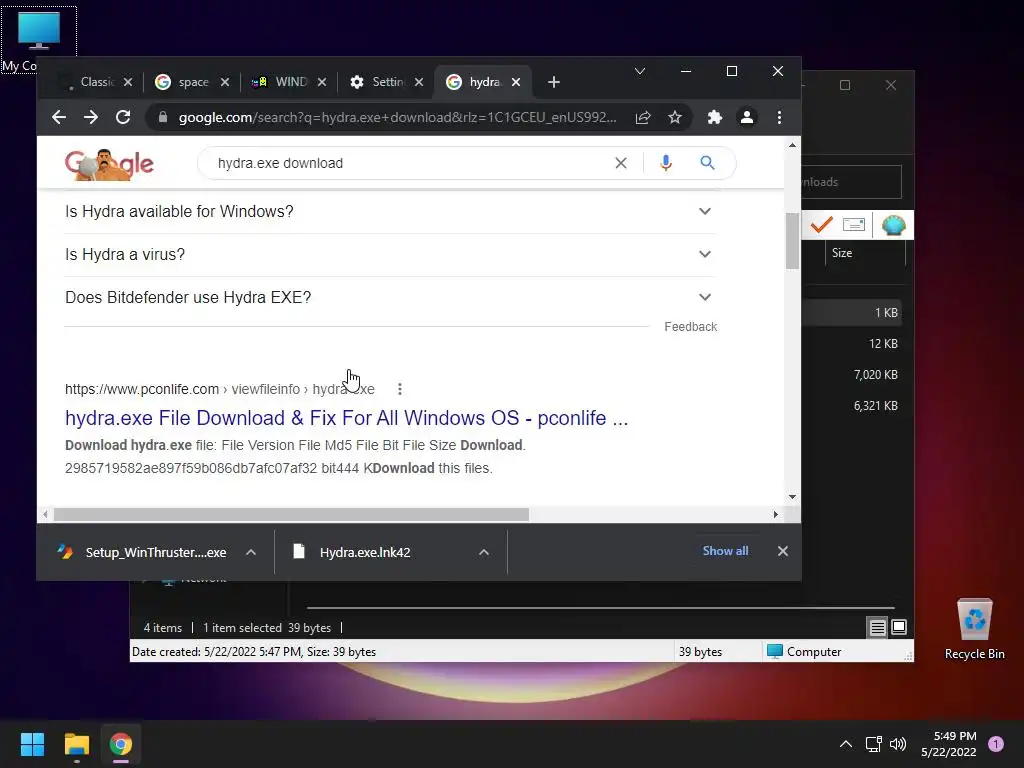The width and height of the screenshot is (1024, 768).
Task: Go back with Chrome's back arrow
Action: (59, 118)
